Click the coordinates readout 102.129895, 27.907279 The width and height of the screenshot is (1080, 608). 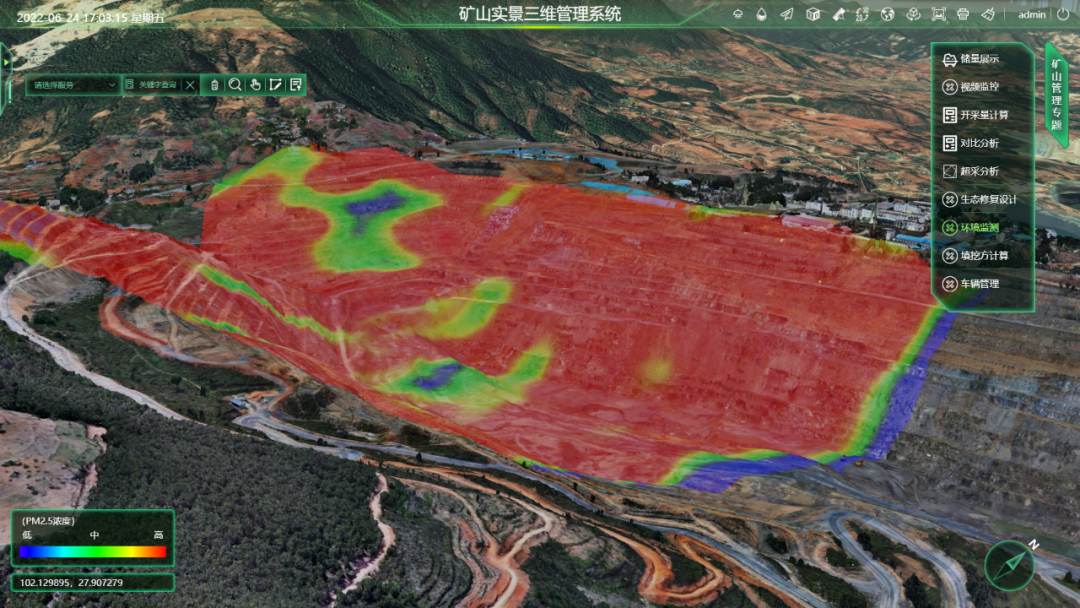point(71,583)
